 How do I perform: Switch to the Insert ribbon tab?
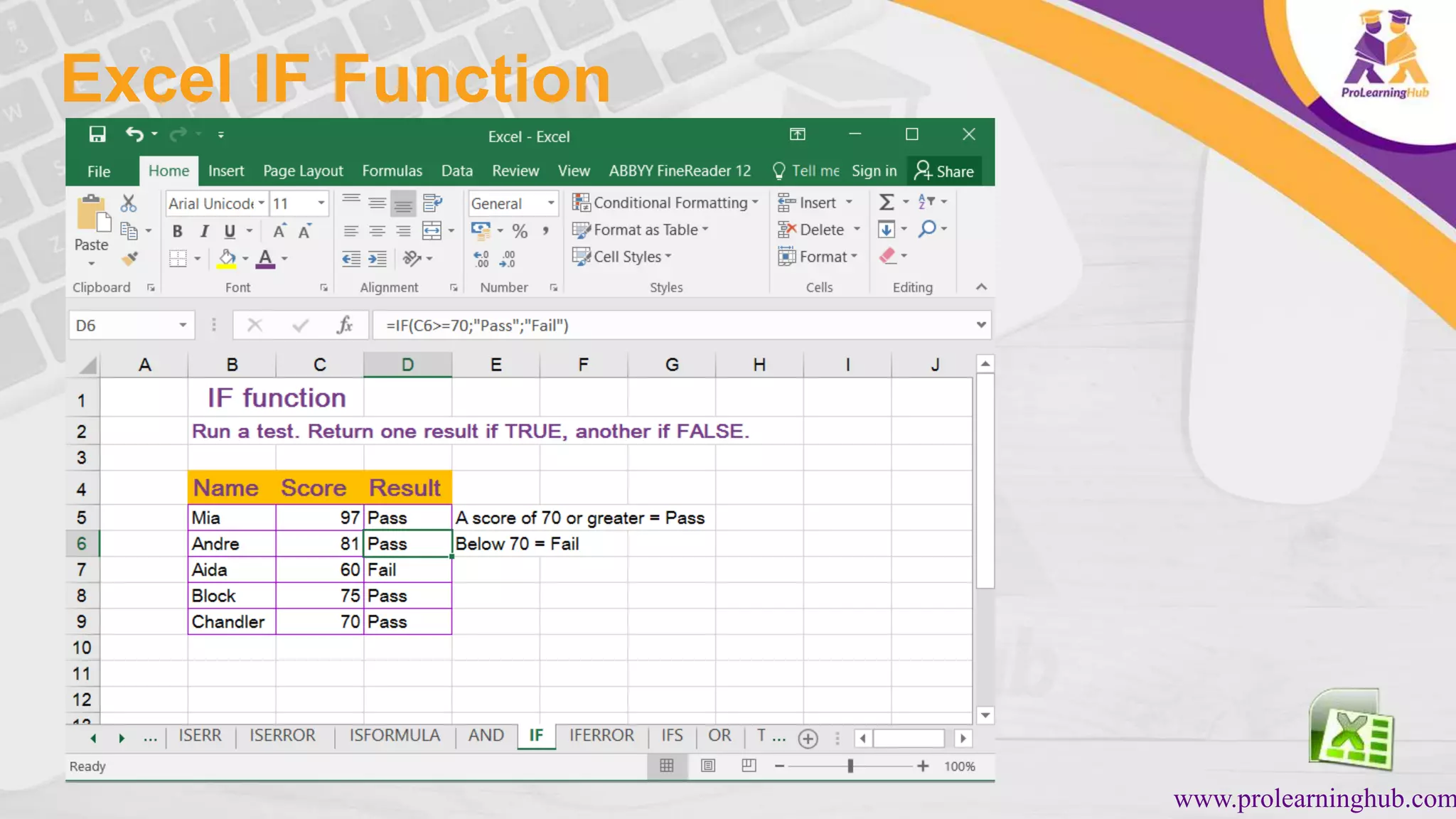point(226,171)
